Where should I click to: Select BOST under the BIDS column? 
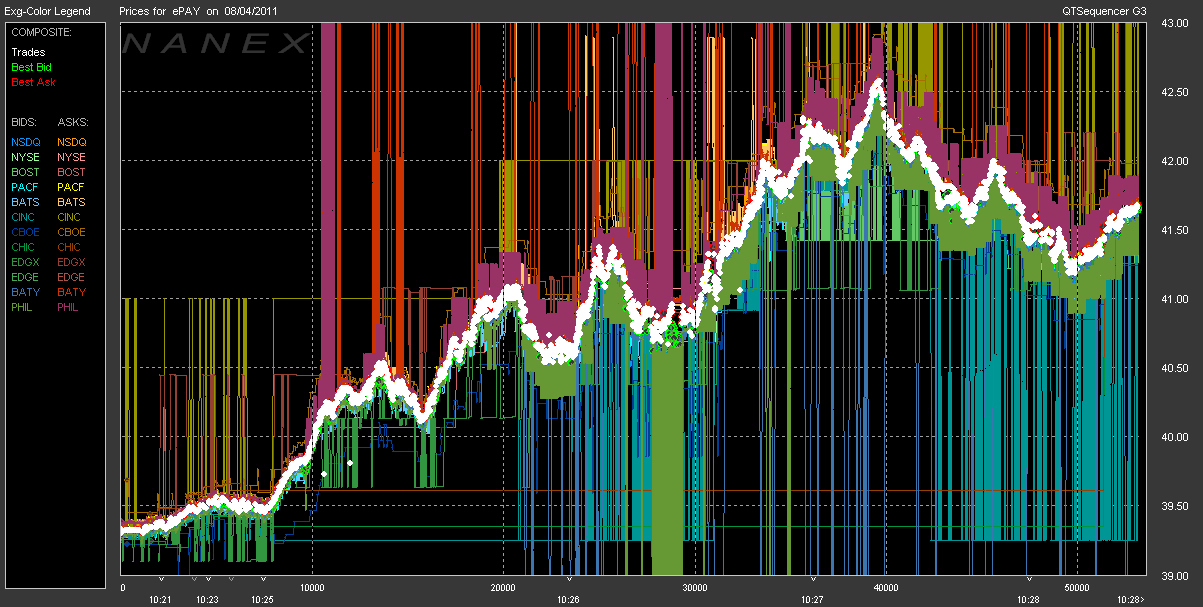[x=26, y=172]
